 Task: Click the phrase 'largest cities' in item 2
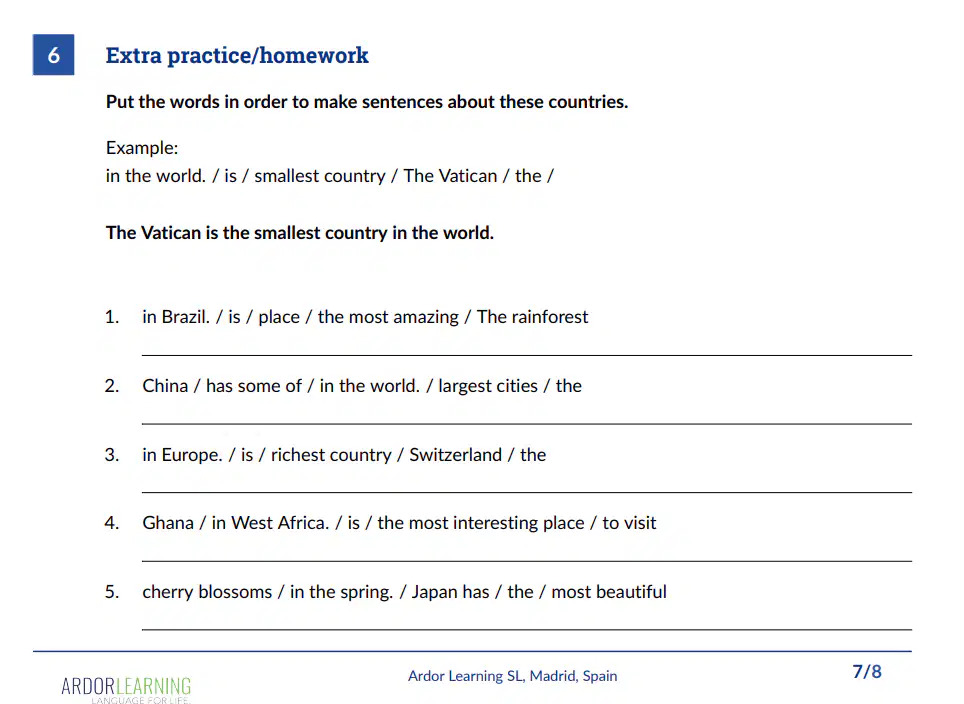[488, 386]
